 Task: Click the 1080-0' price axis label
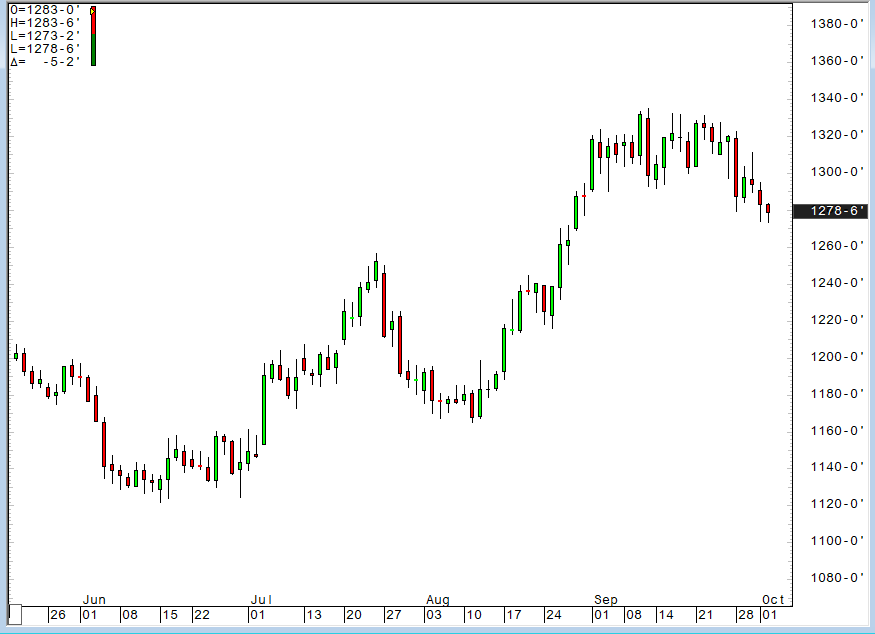[836, 577]
